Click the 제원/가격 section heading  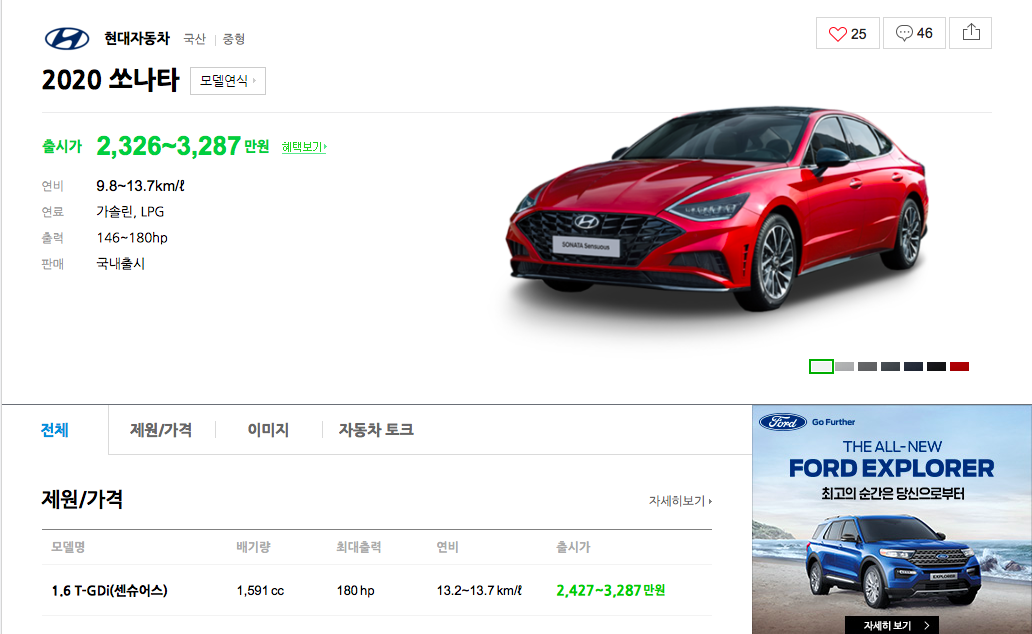pos(82,500)
